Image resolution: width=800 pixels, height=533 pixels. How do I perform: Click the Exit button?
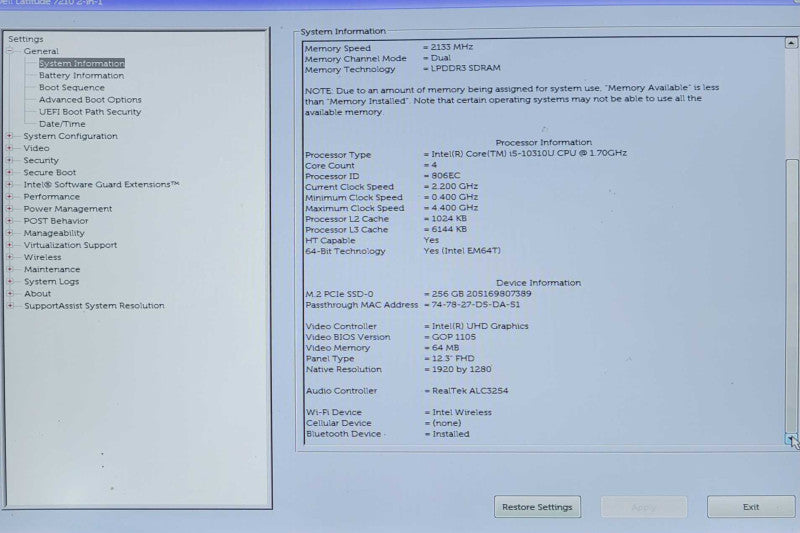[751, 507]
